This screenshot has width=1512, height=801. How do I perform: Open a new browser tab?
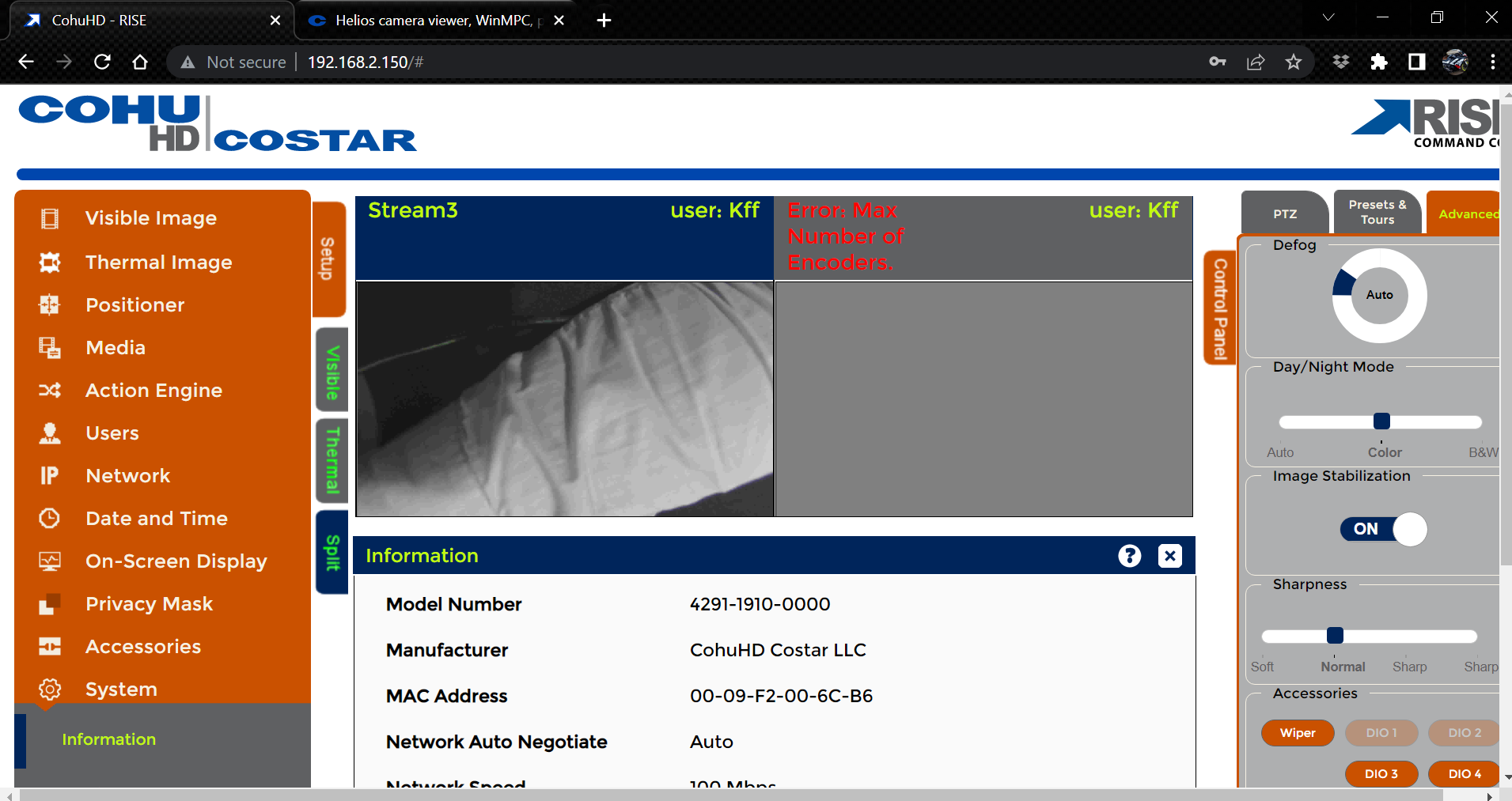604,21
